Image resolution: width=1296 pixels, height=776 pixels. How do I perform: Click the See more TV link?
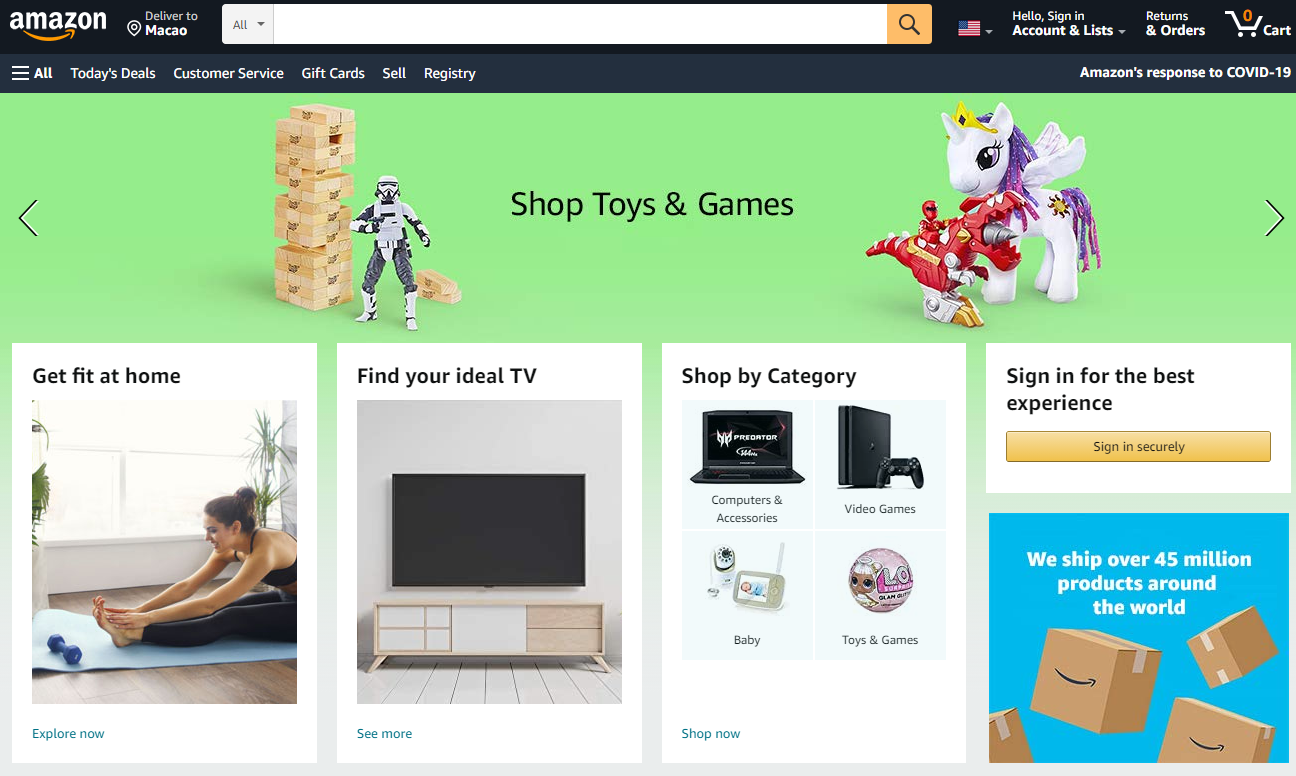[x=384, y=734]
